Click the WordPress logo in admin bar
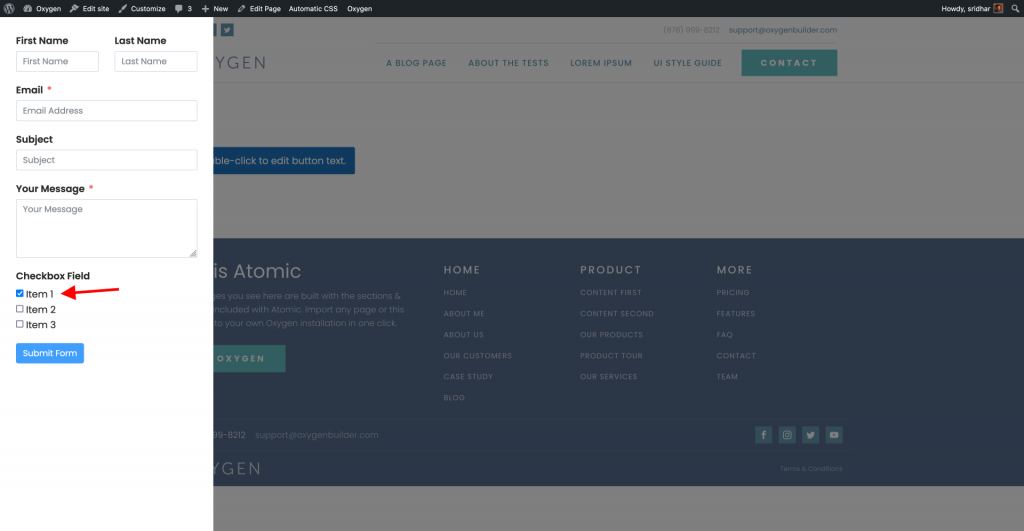Image resolution: width=1024 pixels, height=531 pixels. point(8,8)
